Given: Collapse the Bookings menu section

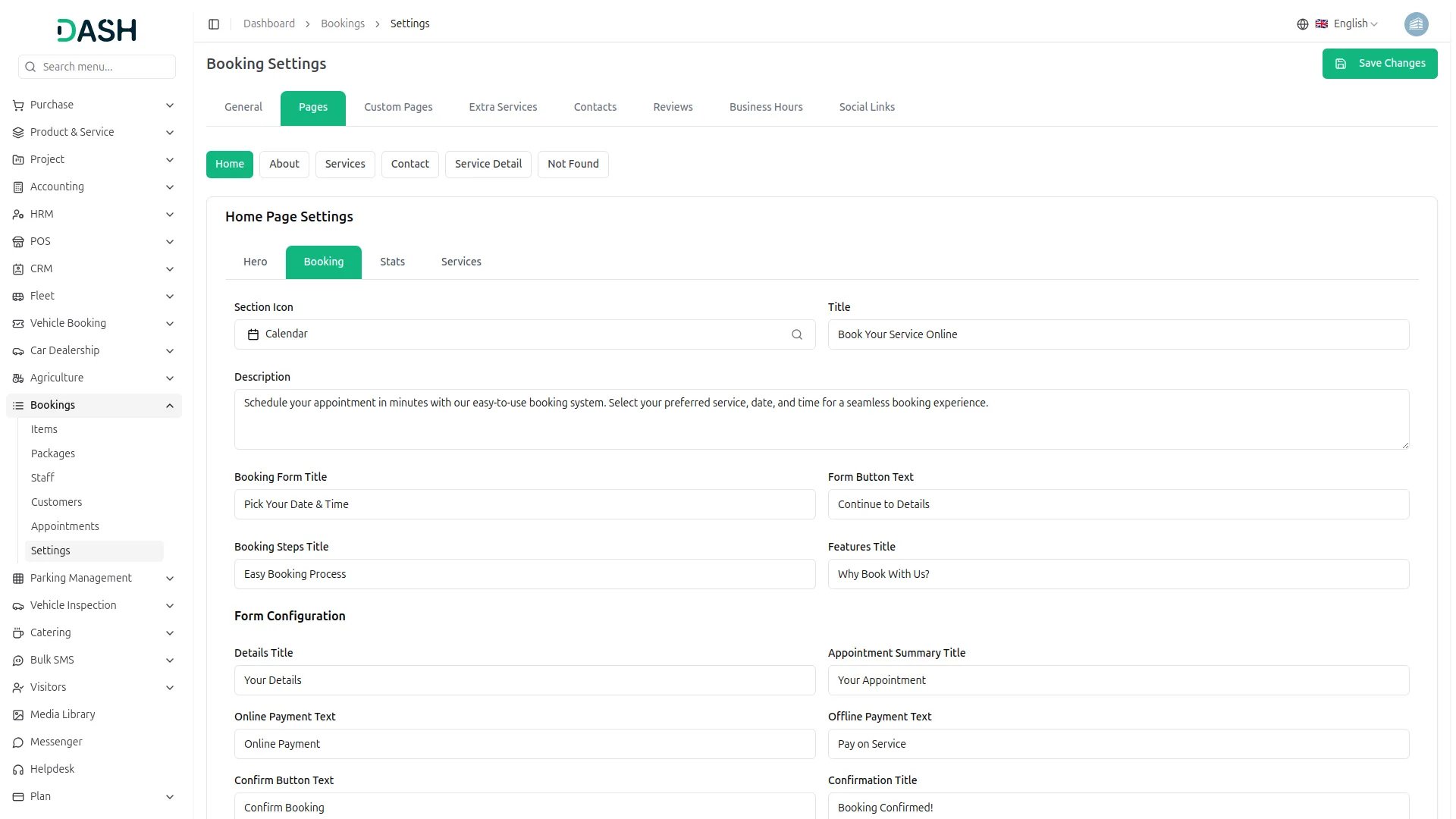Looking at the screenshot, I should 170,406.
